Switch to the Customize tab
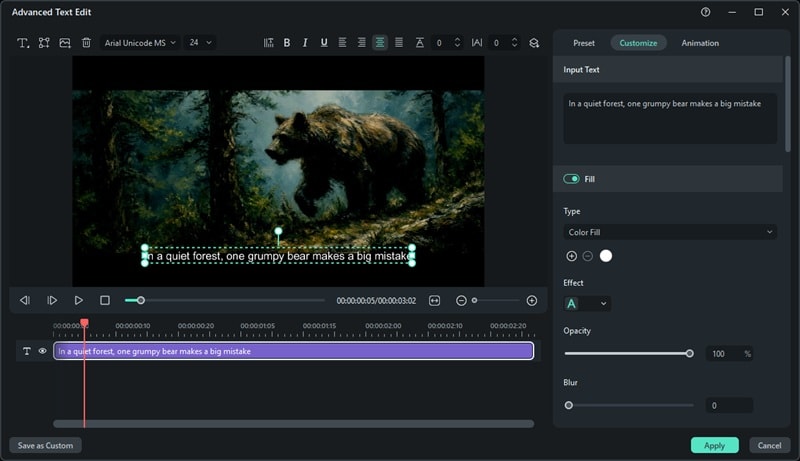This screenshot has height=461, width=800. 638,43
